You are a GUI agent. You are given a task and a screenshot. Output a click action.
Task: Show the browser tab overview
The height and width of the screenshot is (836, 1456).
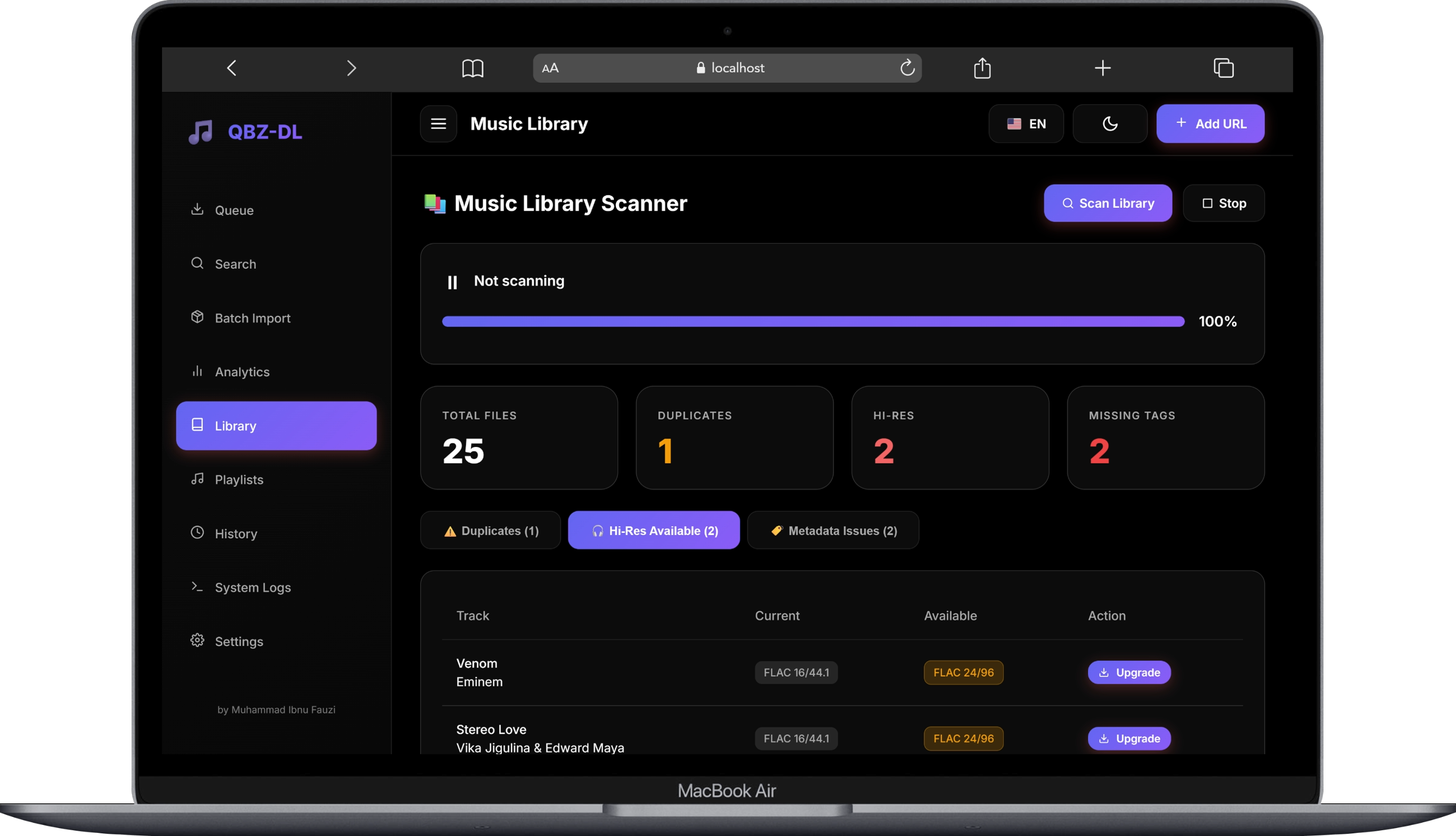tap(1224, 68)
